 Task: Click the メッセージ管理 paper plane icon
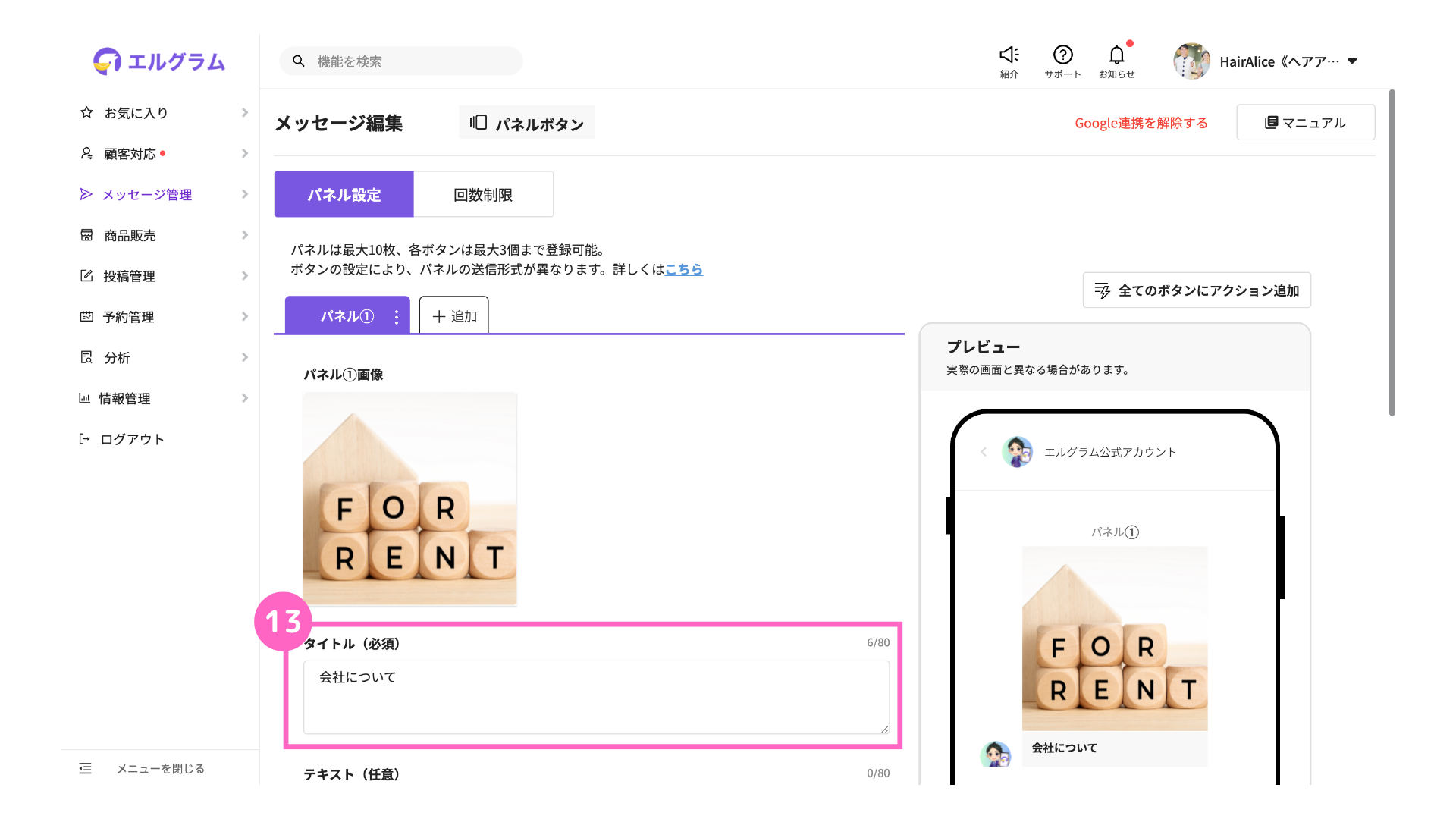point(86,194)
